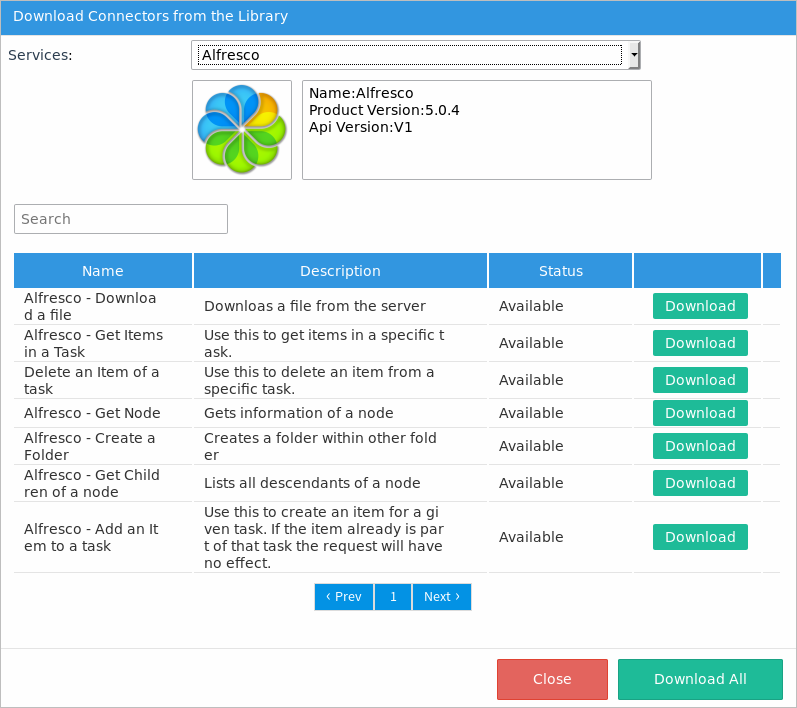
Task: Download the 'Alfresco - Get Node' connector
Action: (700, 413)
